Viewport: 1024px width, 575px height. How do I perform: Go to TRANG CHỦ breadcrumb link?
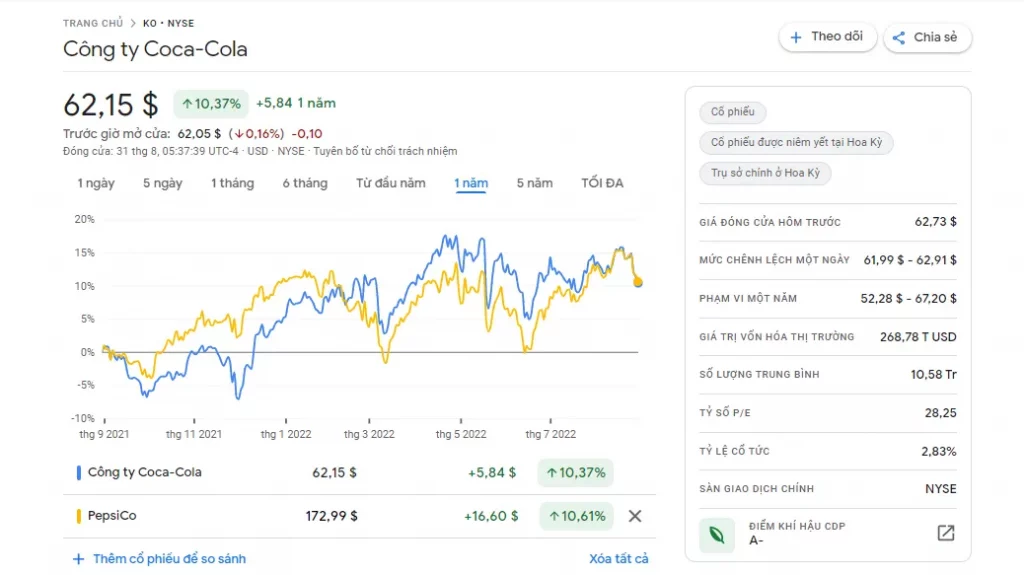pos(93,24)
